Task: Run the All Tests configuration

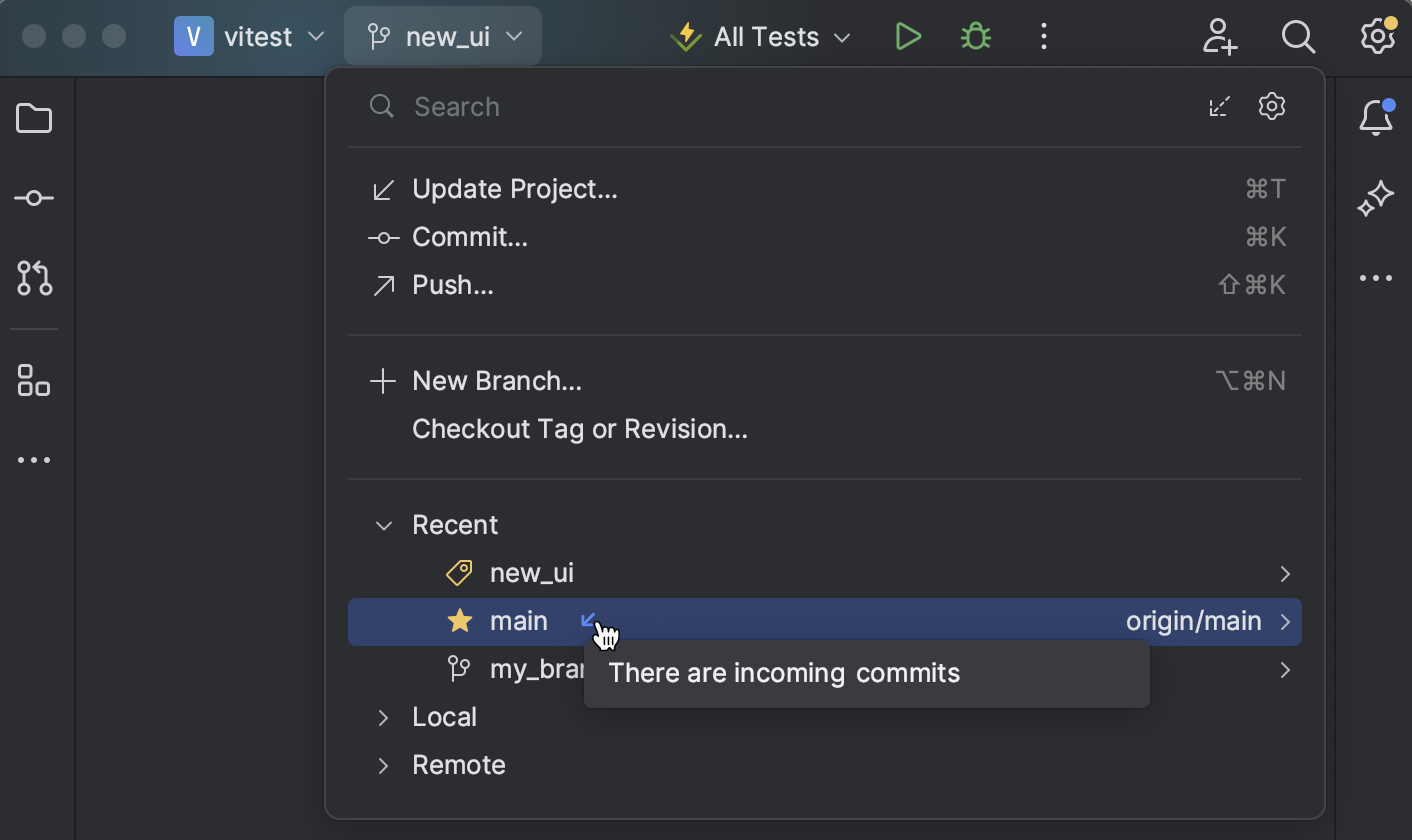Action: [908, 36]
